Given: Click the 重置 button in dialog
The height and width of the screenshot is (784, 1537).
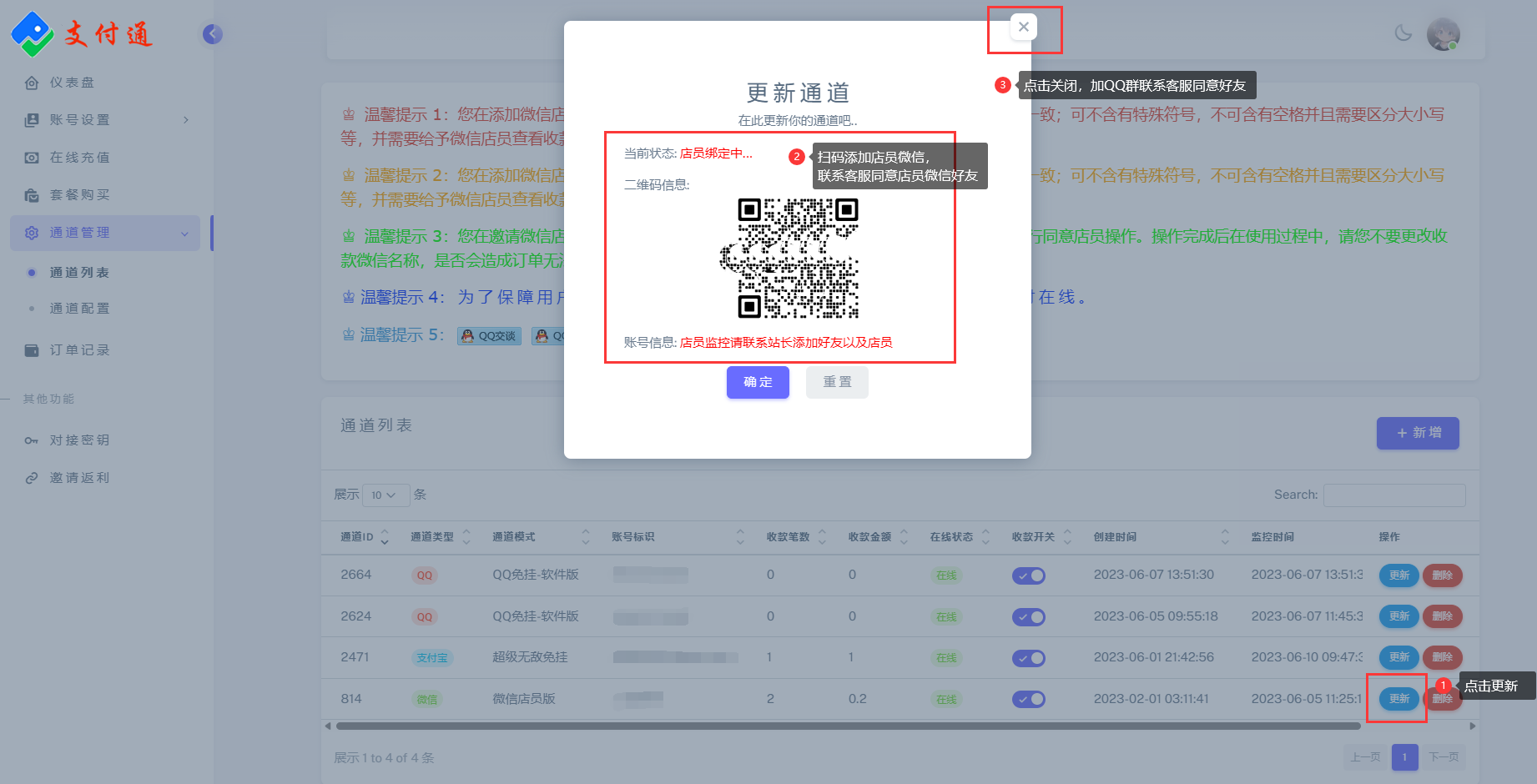Looking at the screenshot, I should click(837, 382).
